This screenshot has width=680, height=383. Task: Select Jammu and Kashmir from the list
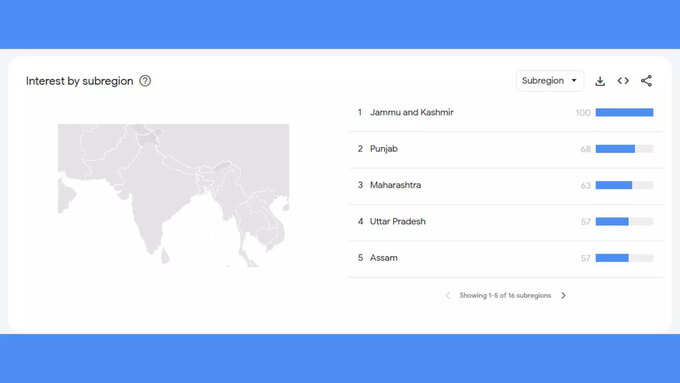(506, 113)
